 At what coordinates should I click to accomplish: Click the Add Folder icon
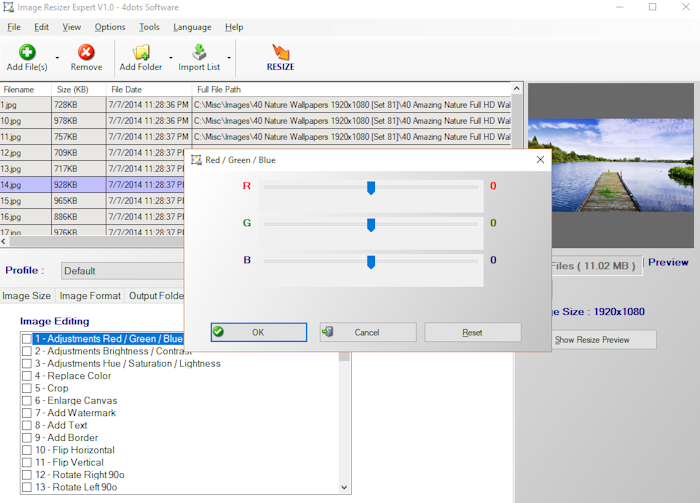(x=141, y=52)
